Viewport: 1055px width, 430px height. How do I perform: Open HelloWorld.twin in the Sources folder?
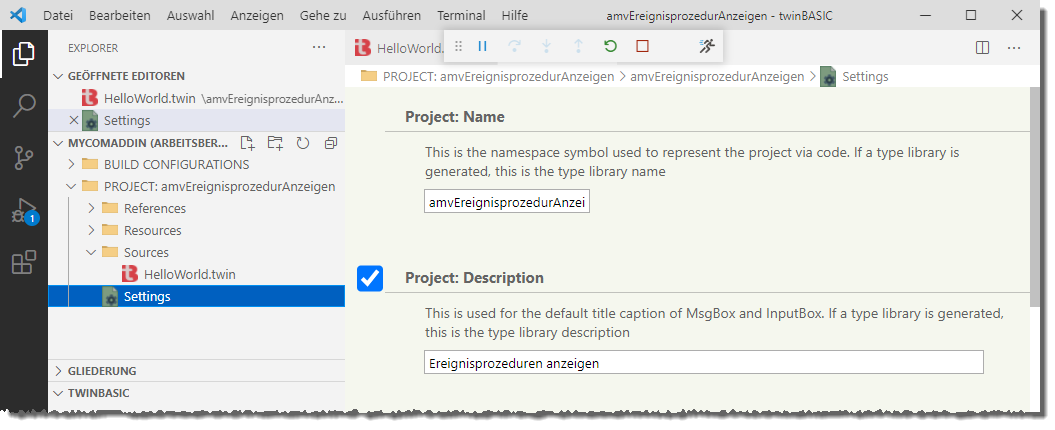pos(189,274)
